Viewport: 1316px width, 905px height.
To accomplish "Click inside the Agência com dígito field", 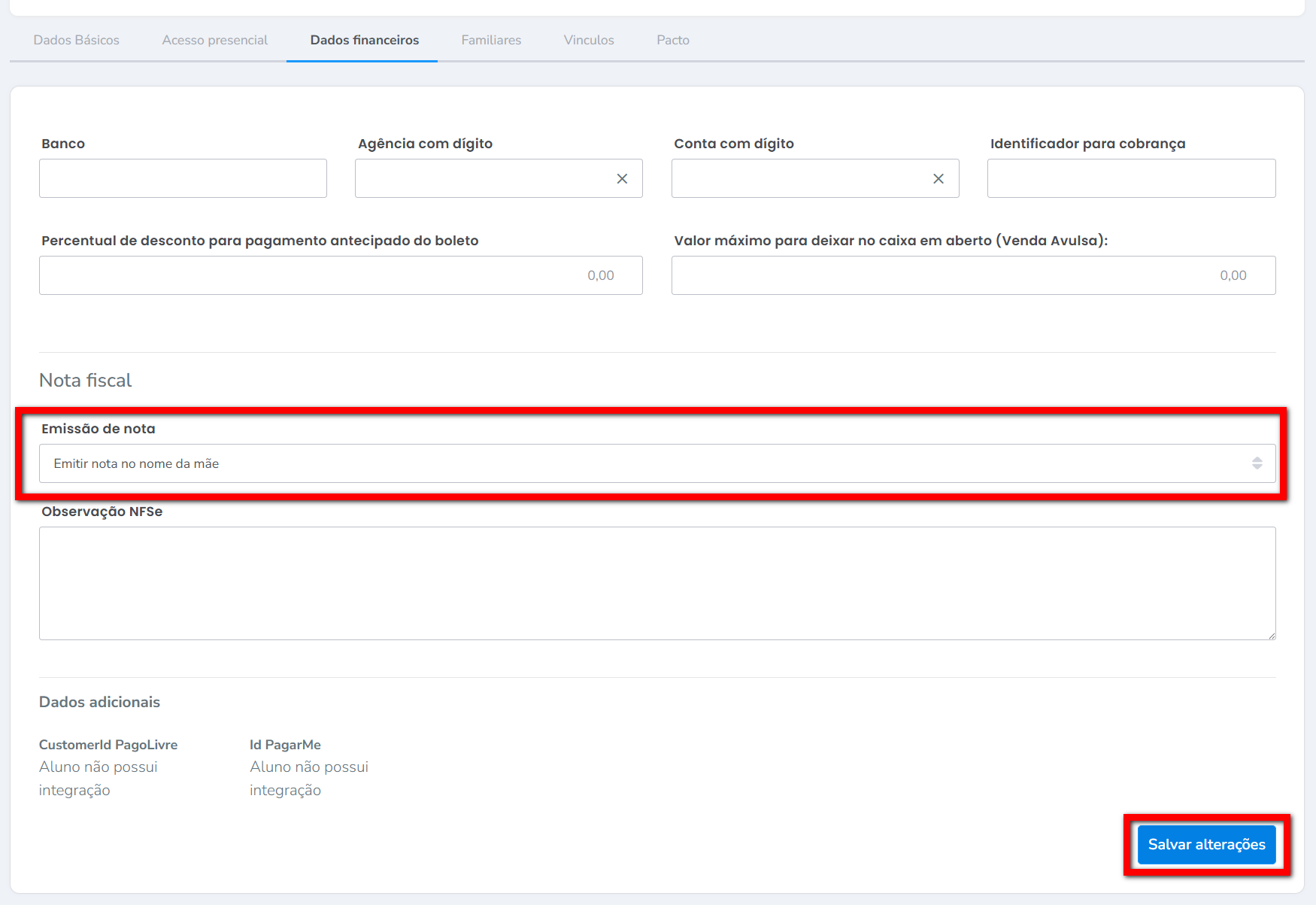I will [x=481, y=178].
